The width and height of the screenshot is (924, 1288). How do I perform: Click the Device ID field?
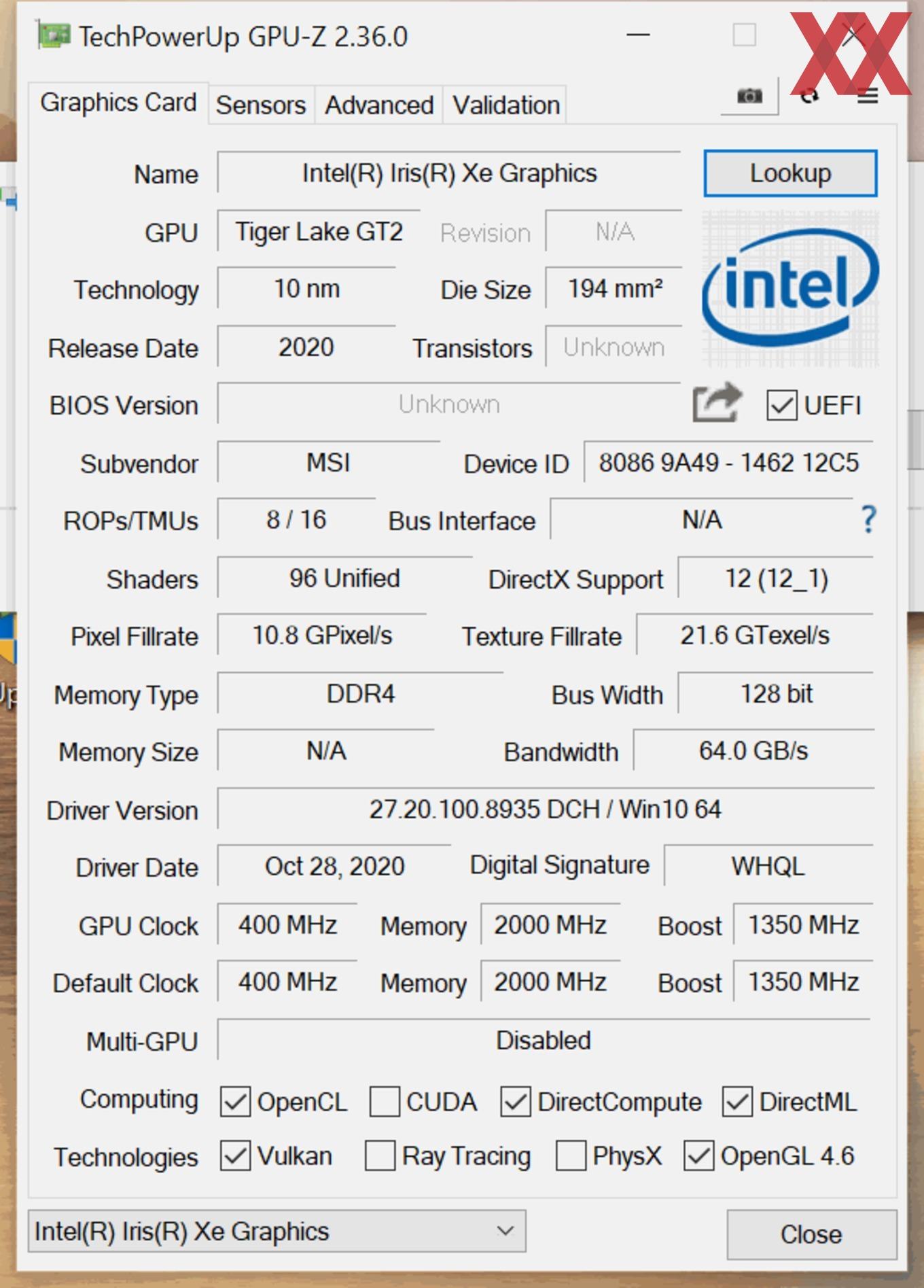point(728,462)
